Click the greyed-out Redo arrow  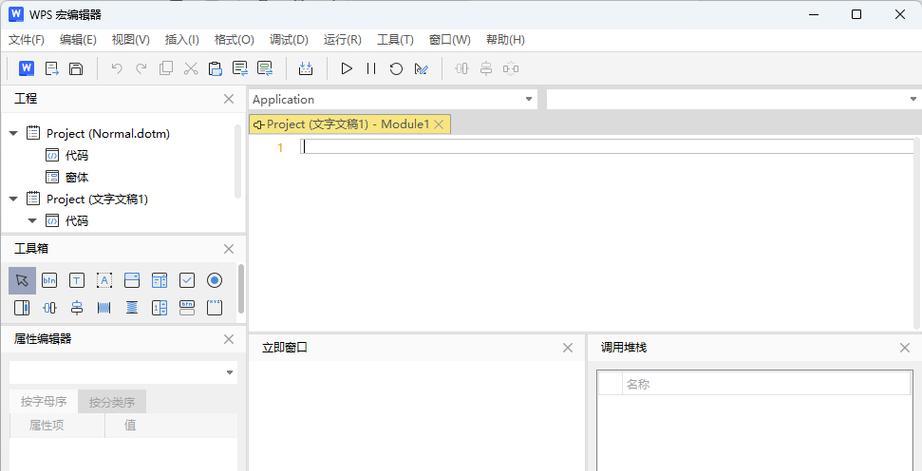(x=141, y=69)
